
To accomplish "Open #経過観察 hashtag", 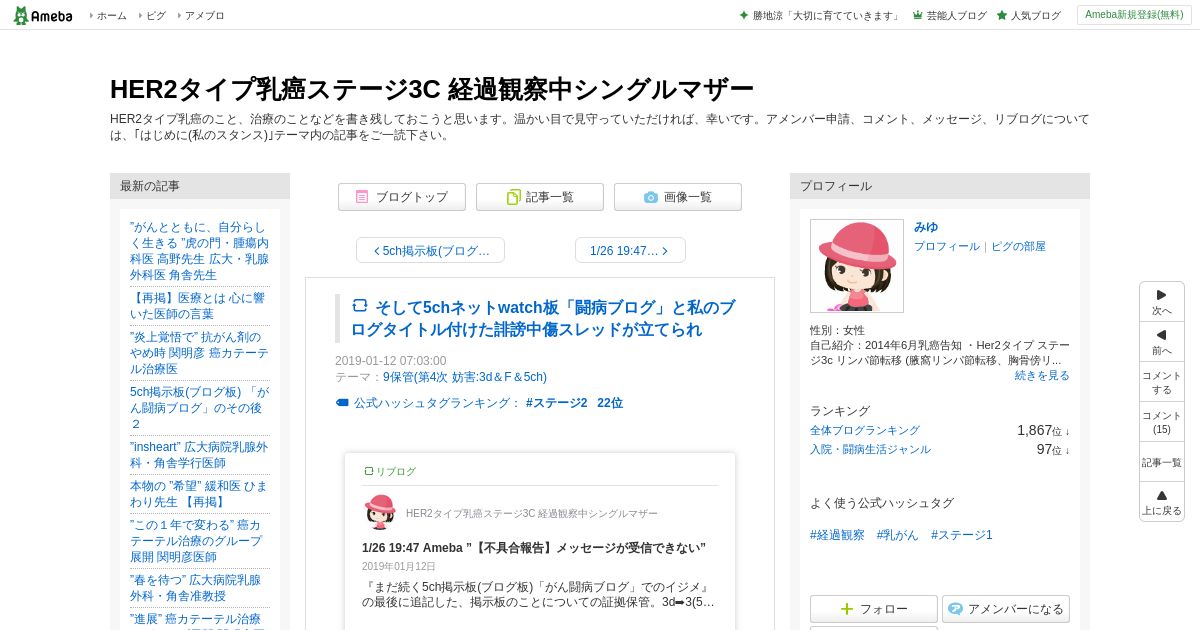I will tap(837, 535).
